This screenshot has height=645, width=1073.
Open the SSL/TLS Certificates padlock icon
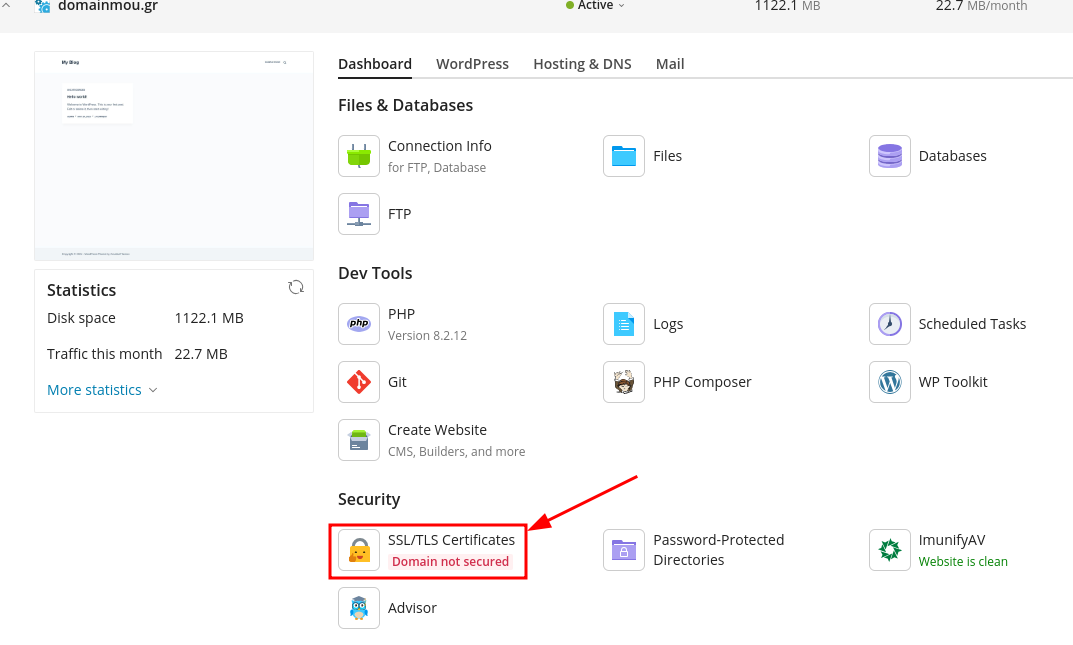point(359,550)
